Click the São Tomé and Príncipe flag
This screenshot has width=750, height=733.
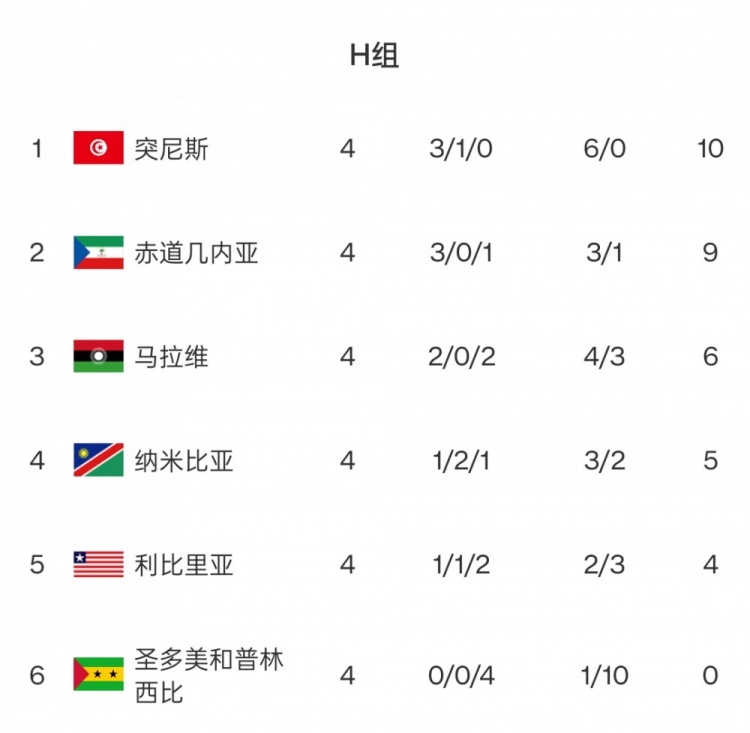pyautogui.click(x=98, y=675)
